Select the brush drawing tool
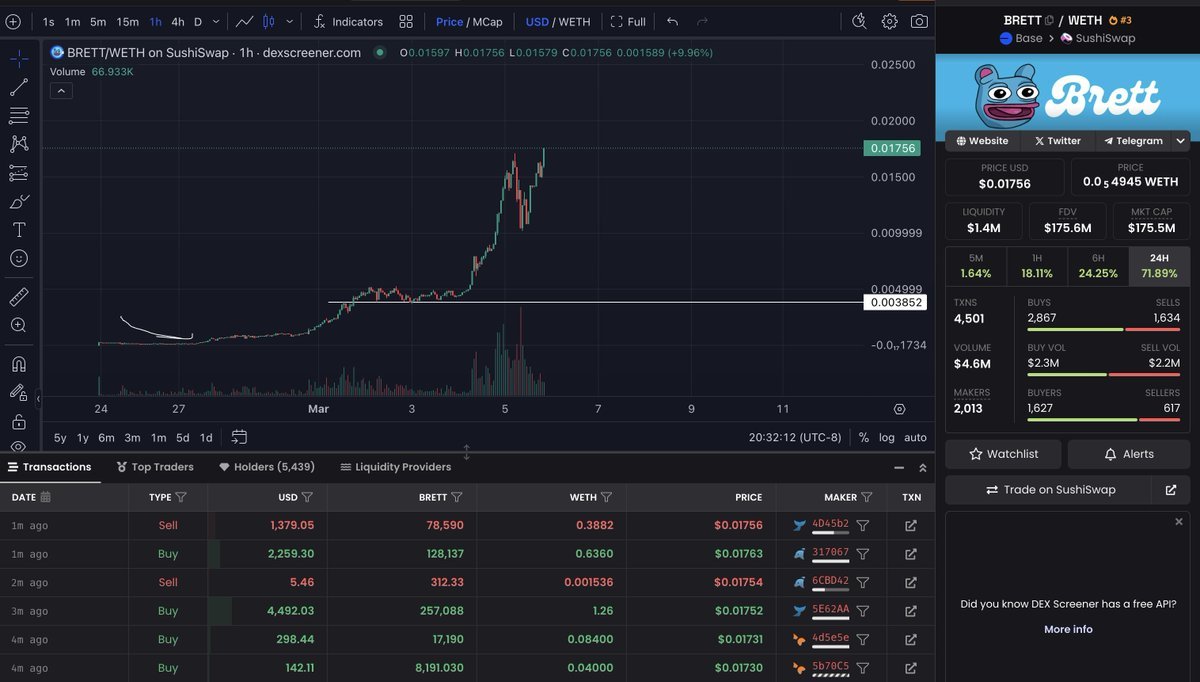The image size is (1200, 682). click(18, 201)
